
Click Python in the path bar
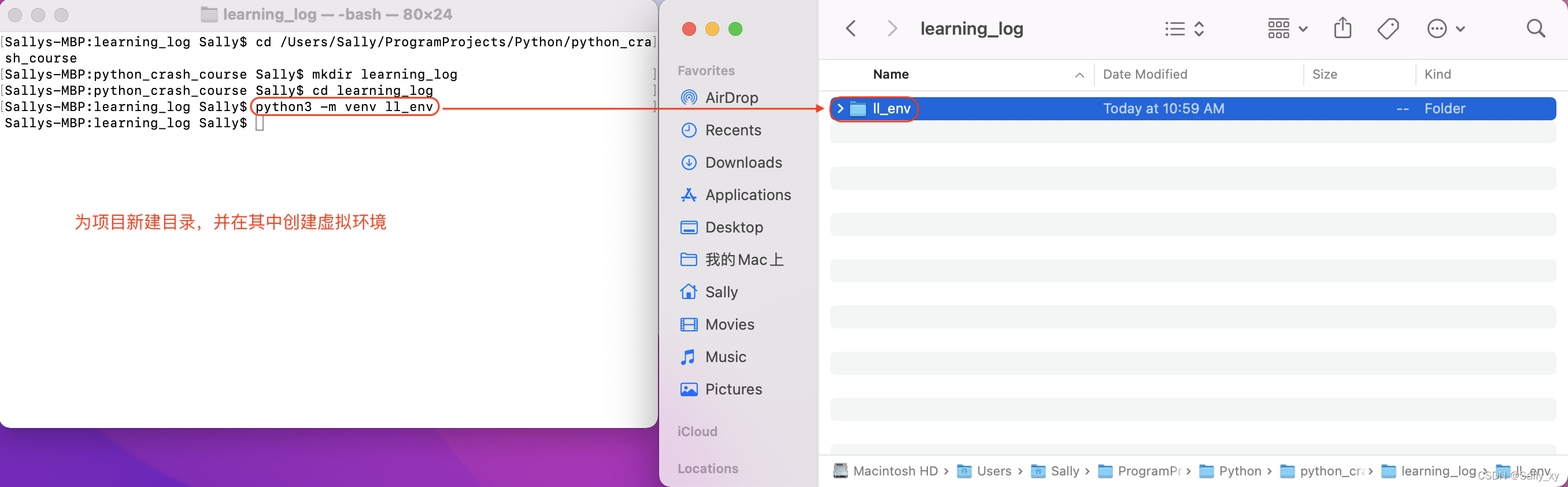tap(1230, 471)
